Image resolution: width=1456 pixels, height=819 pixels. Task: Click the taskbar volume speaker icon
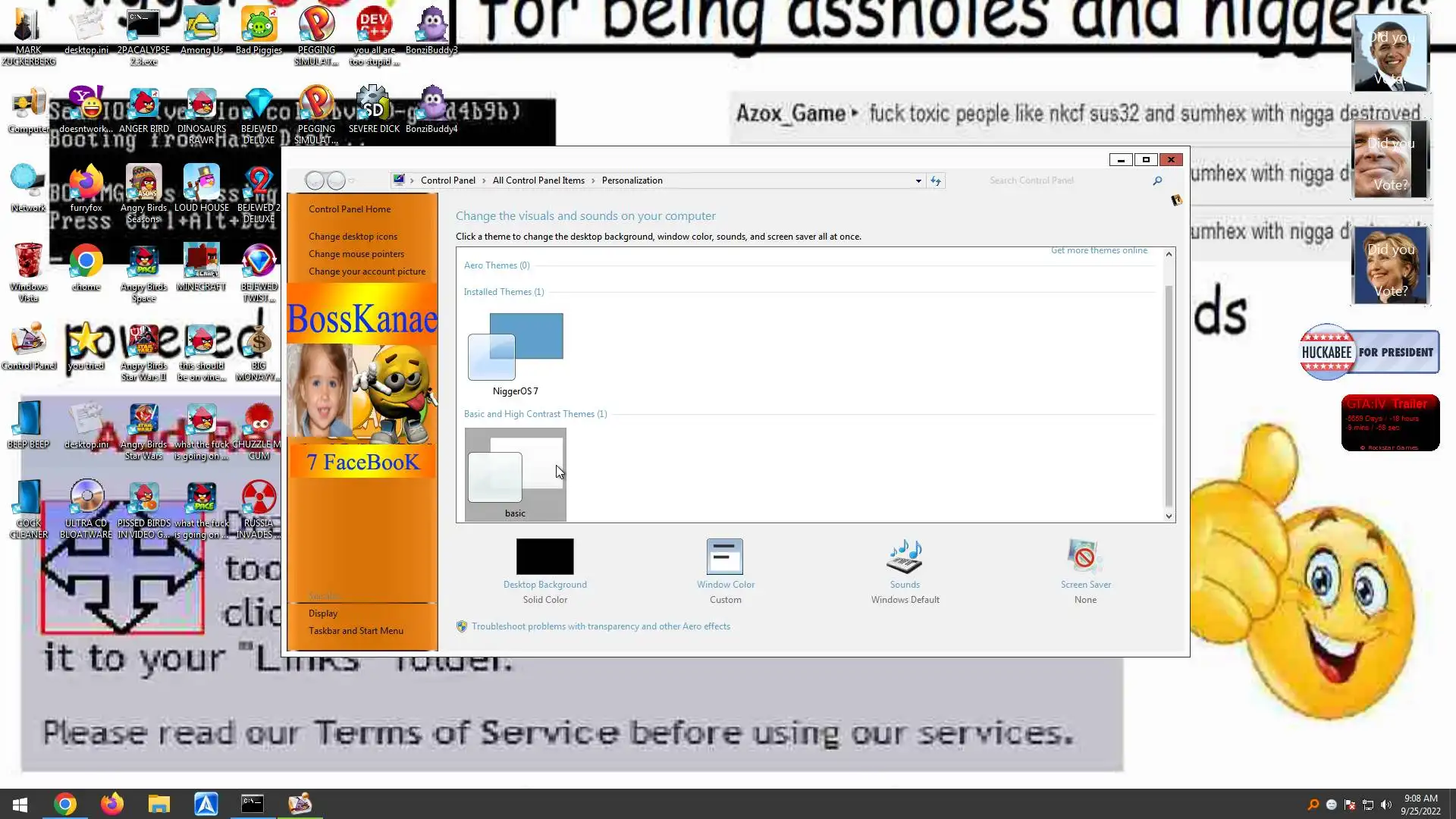1386,805
